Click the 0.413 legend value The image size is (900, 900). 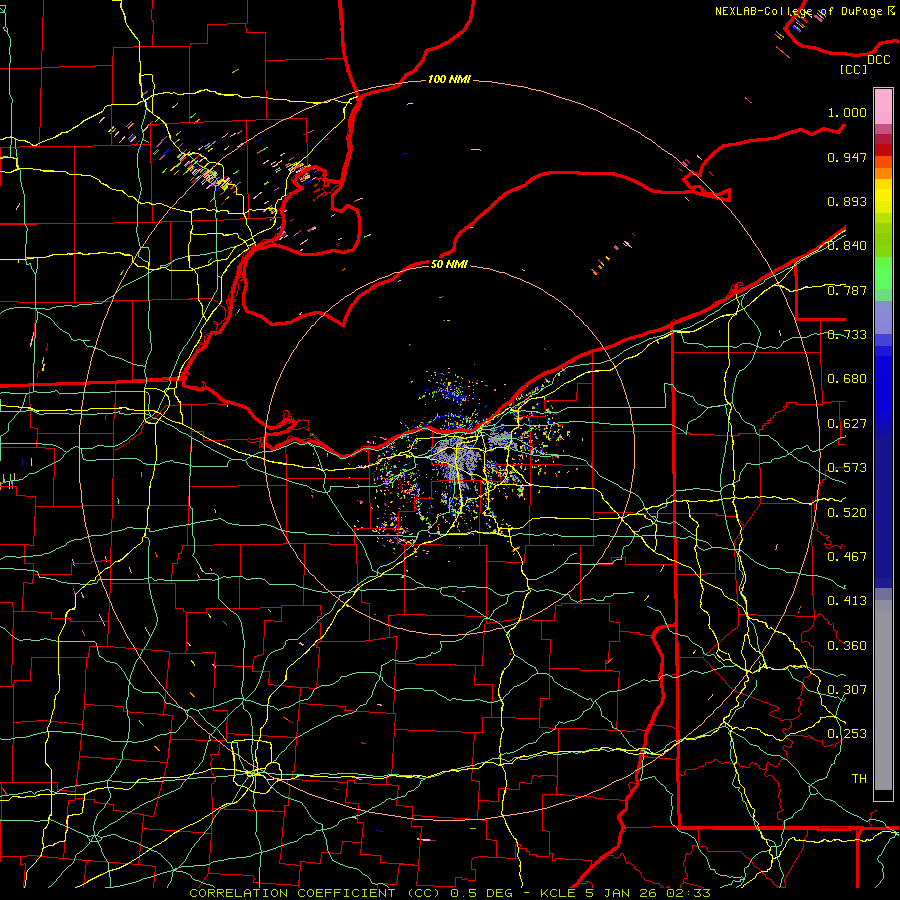(847, 601)
